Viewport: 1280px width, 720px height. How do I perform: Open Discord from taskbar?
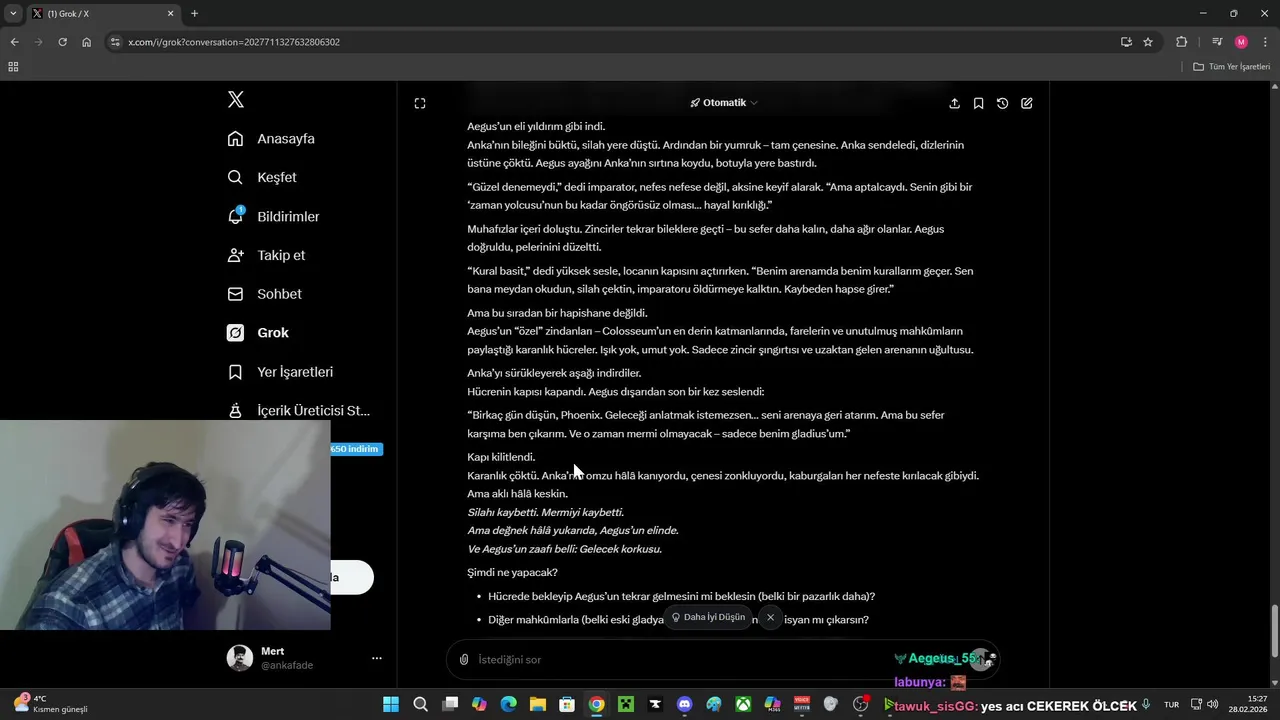(684, 705)
